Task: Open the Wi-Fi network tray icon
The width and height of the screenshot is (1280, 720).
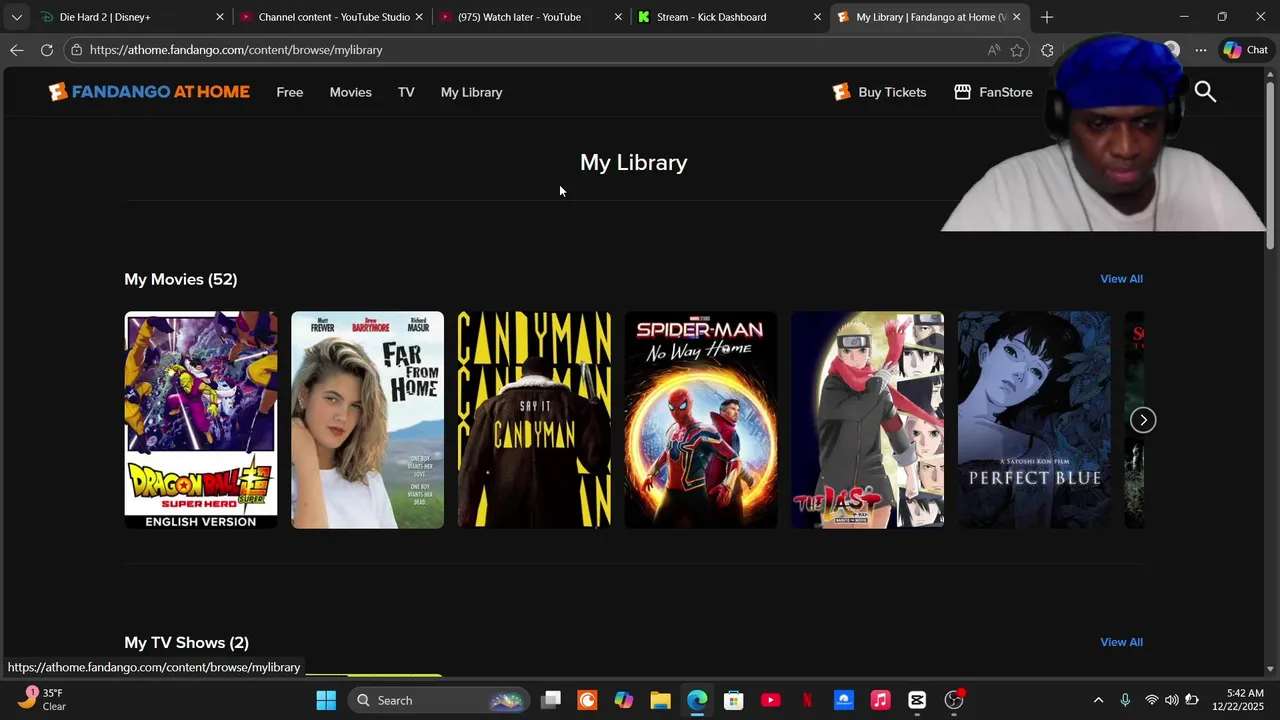Action: [x=1151, y=700]
